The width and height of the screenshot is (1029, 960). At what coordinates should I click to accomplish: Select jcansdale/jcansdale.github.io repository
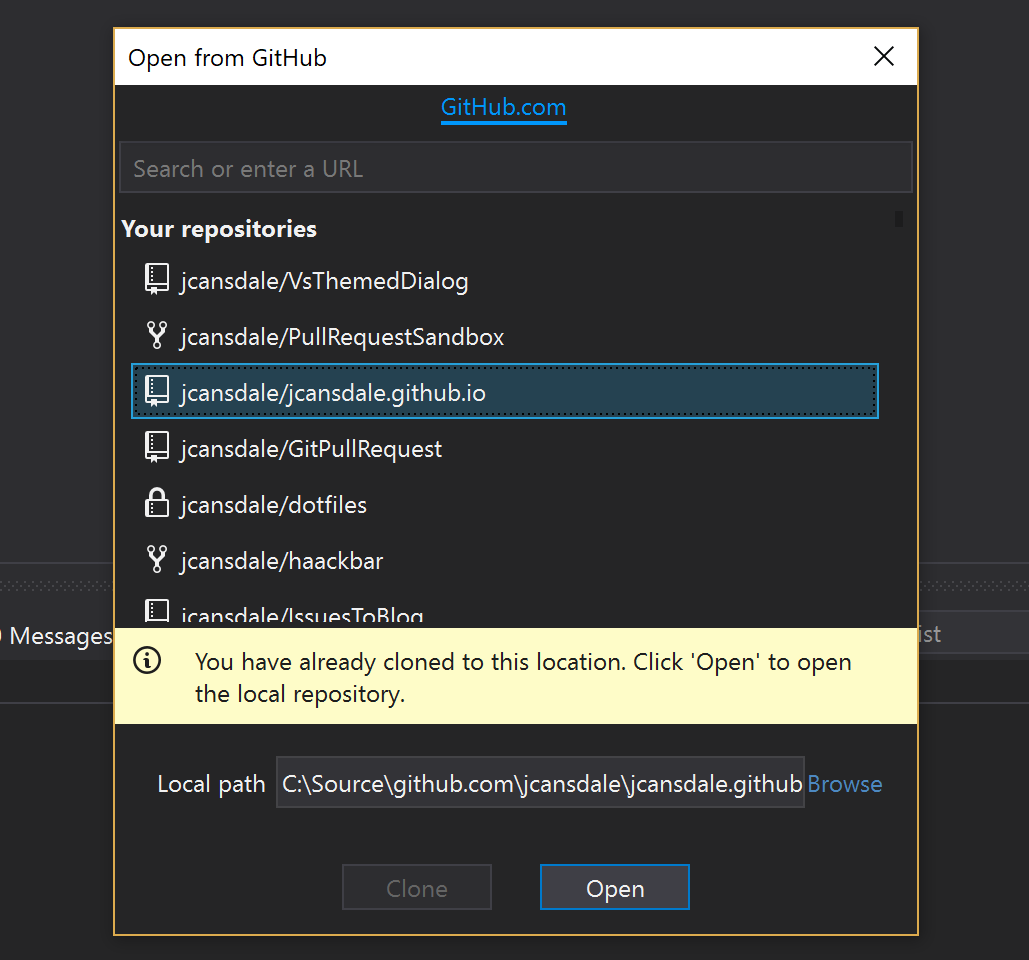coord(505,391)
